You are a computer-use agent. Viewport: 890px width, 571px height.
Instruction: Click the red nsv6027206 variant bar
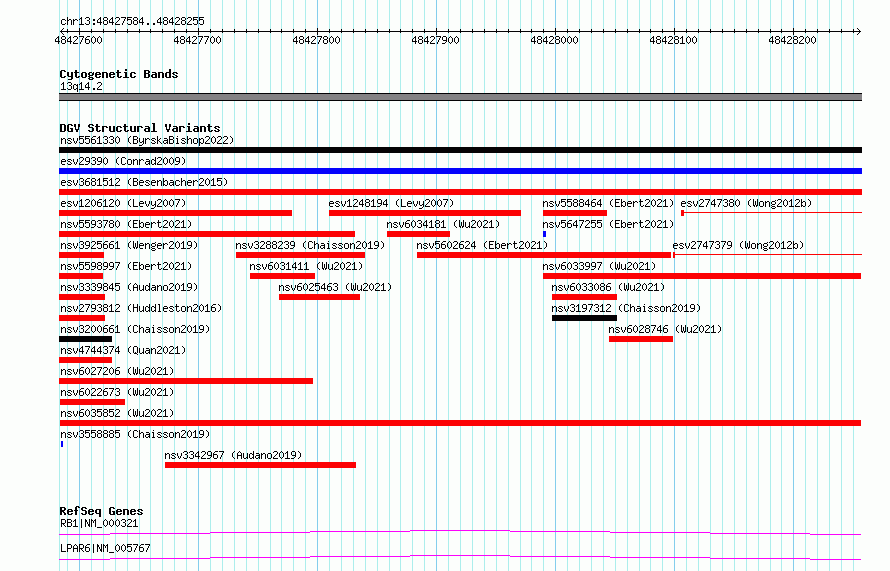tap(186, 381)
